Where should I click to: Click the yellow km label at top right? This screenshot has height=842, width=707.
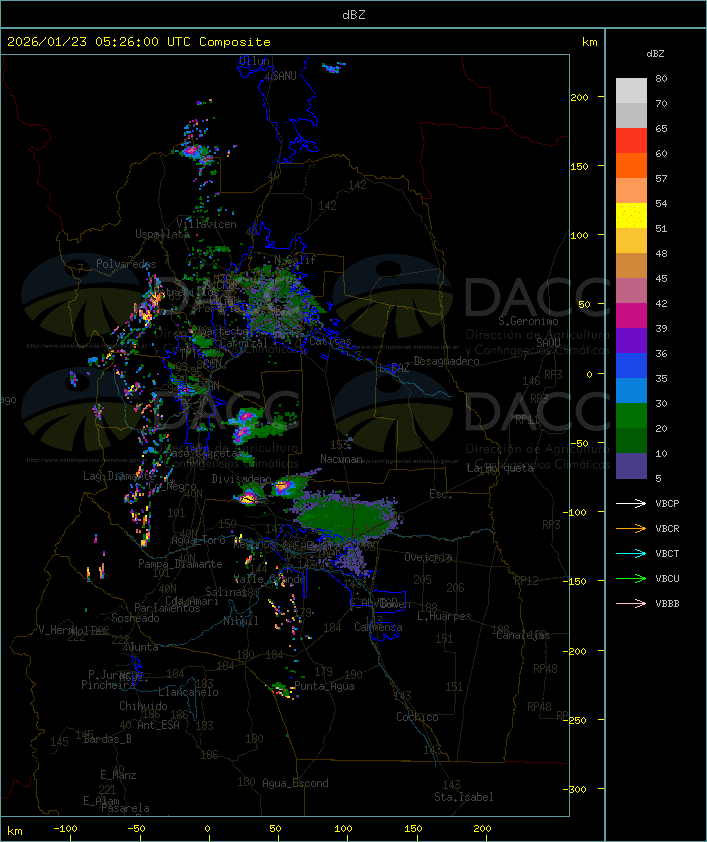(589, 42)
